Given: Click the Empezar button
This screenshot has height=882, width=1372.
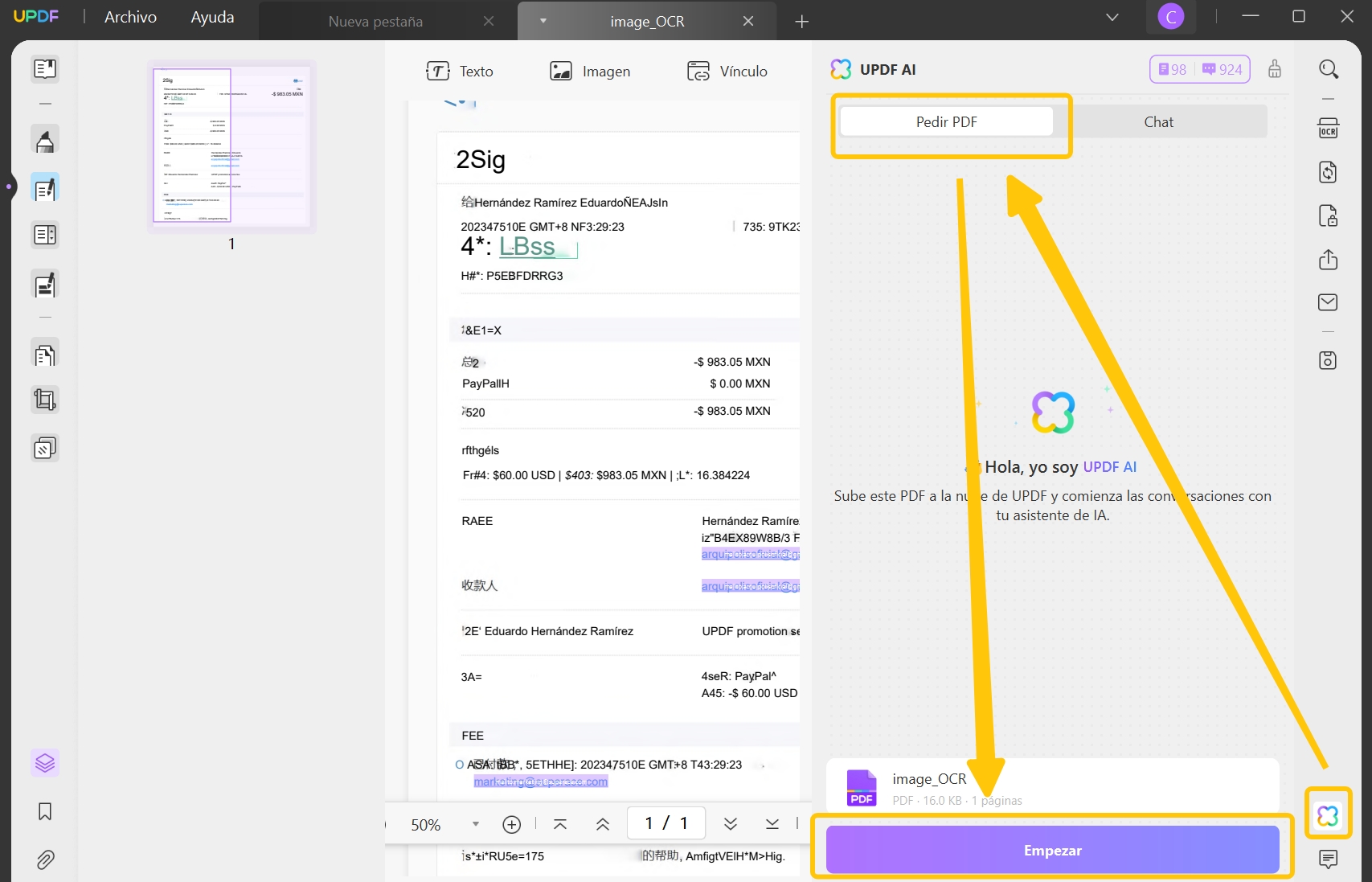Looking at the screenshot, I should pos(1052,849).
